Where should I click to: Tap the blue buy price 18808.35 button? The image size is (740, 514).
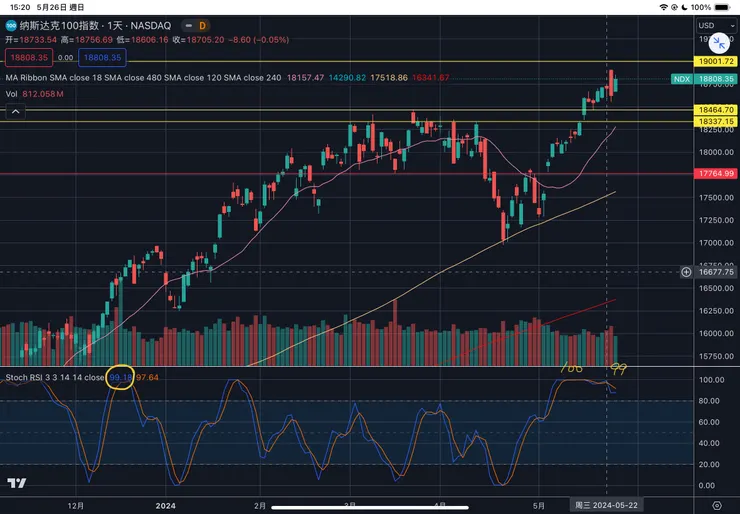(102, 58)
